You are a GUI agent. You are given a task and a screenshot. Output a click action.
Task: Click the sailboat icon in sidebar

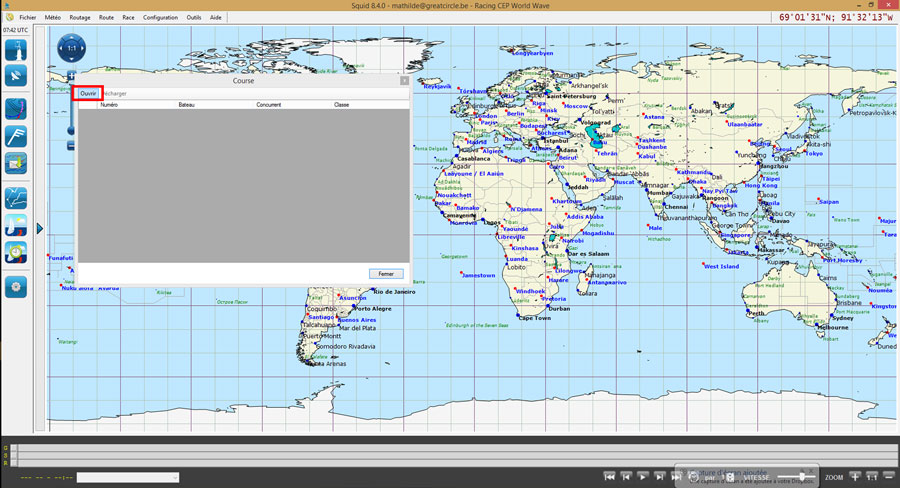pyautogui.click(x=16, y=225)
